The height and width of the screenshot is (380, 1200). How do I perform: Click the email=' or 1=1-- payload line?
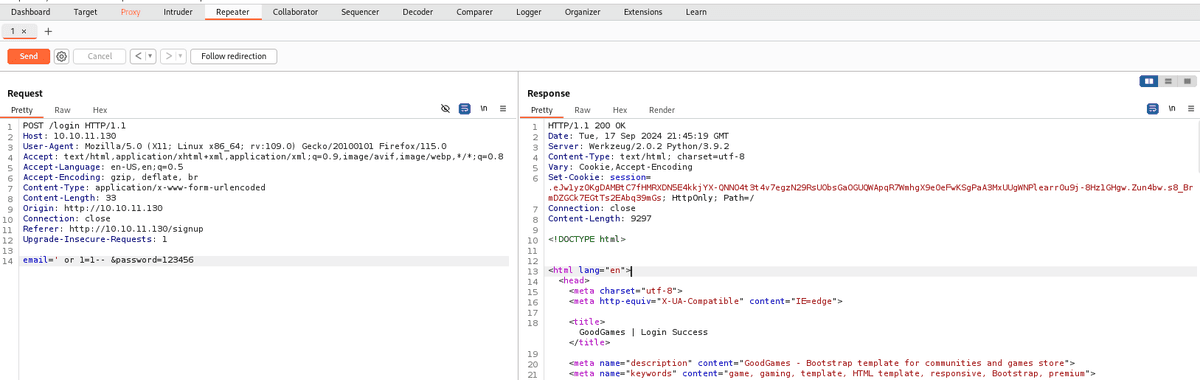(108, 260)
